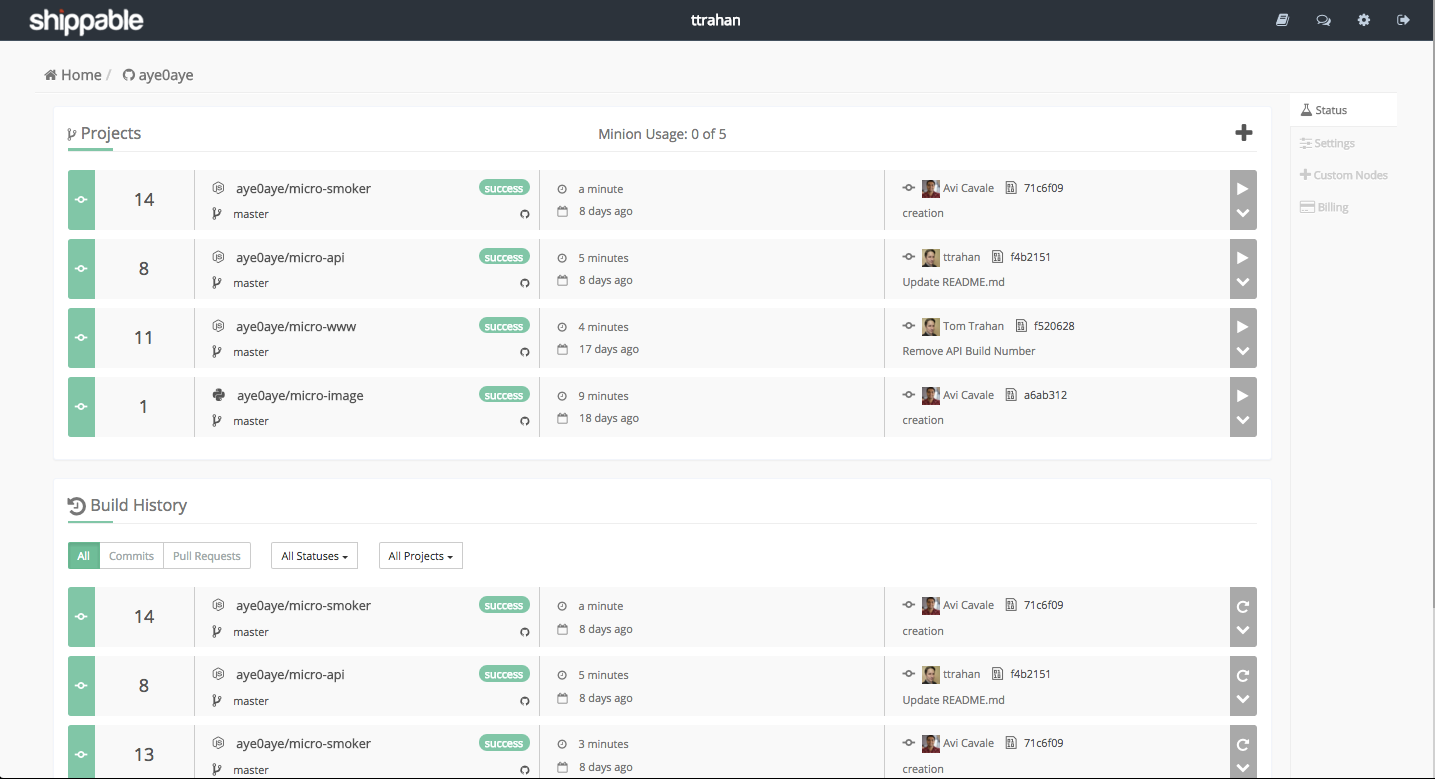Image resolution: width=1435 pixels, height=779 pixels.
Task: Click the sign out icon in header
Action: tap(1404, 20)
